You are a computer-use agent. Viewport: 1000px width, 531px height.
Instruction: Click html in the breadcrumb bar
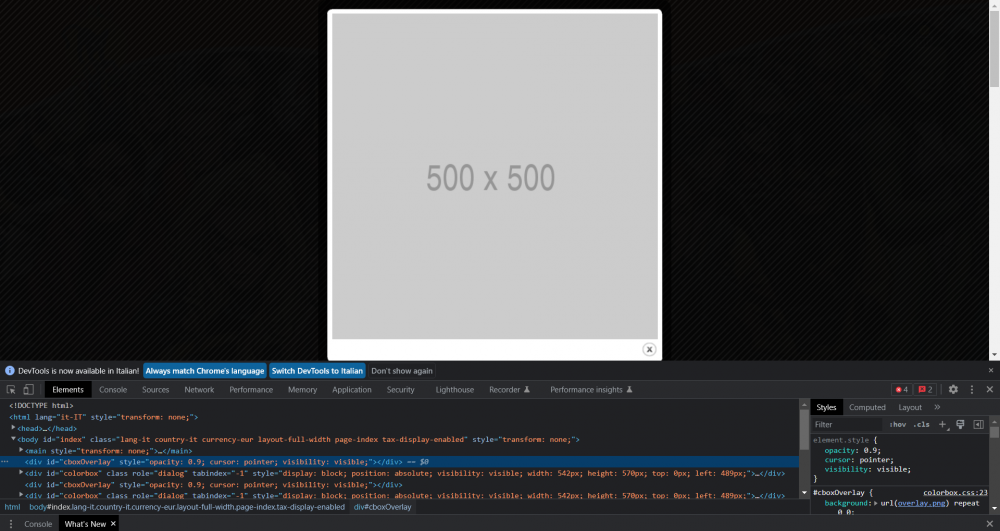pyautogui.click(x=12, y=507)
